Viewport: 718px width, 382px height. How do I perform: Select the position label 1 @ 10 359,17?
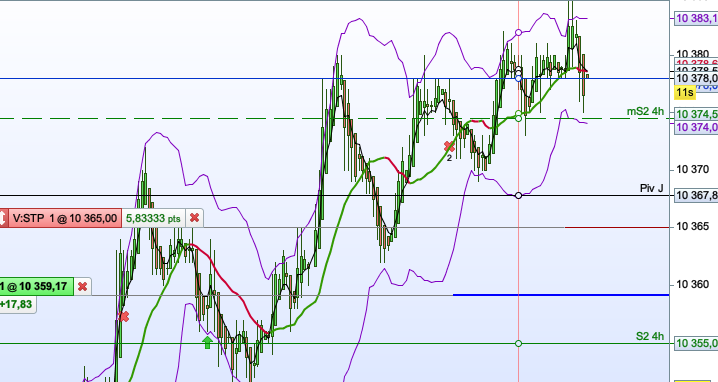[36, 287]
